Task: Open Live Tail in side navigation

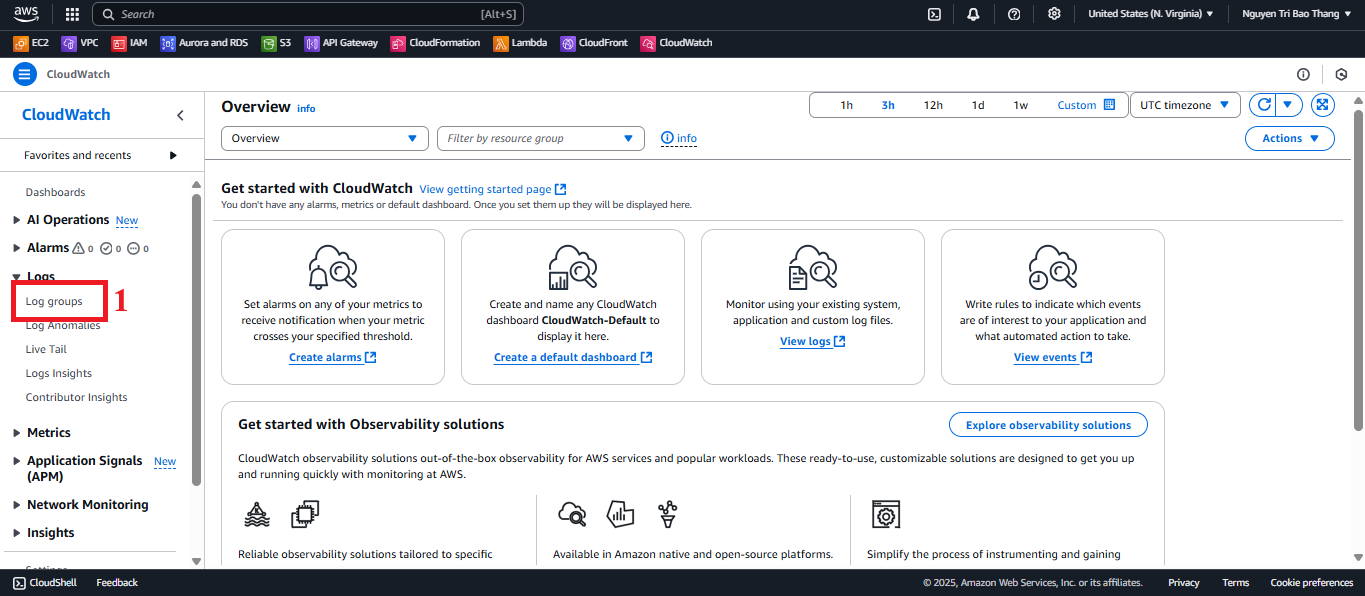Action: 46,349
